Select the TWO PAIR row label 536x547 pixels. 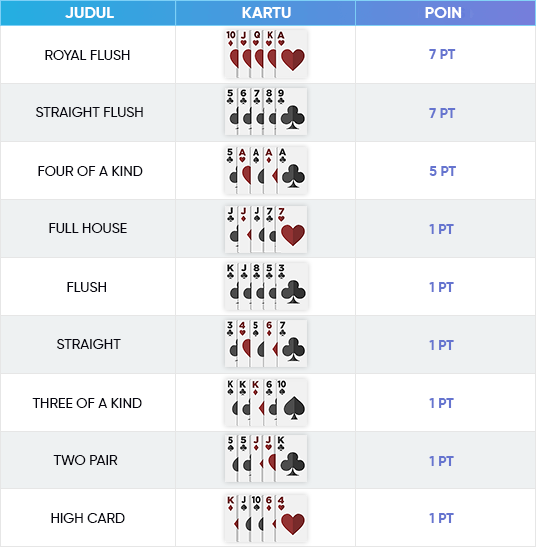tap(85, 460)
